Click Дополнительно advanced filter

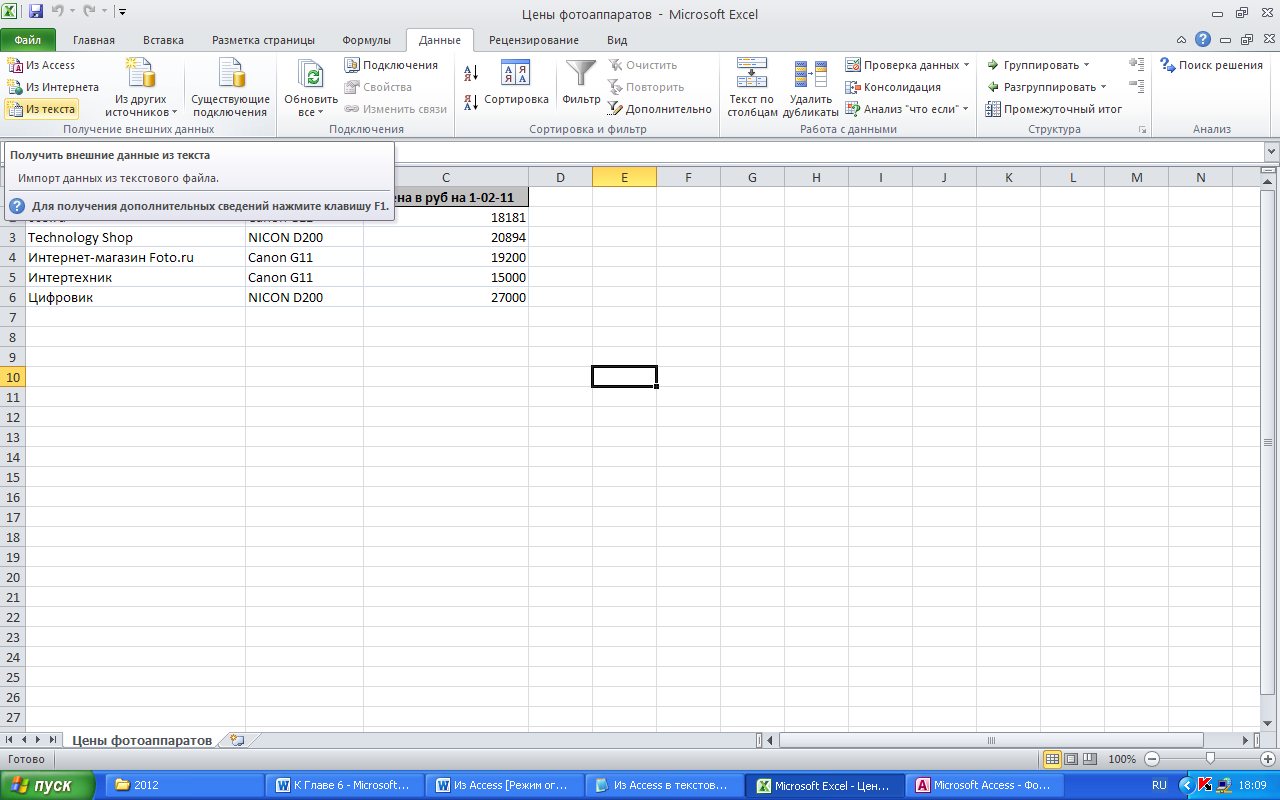click(x=660, y=109)
